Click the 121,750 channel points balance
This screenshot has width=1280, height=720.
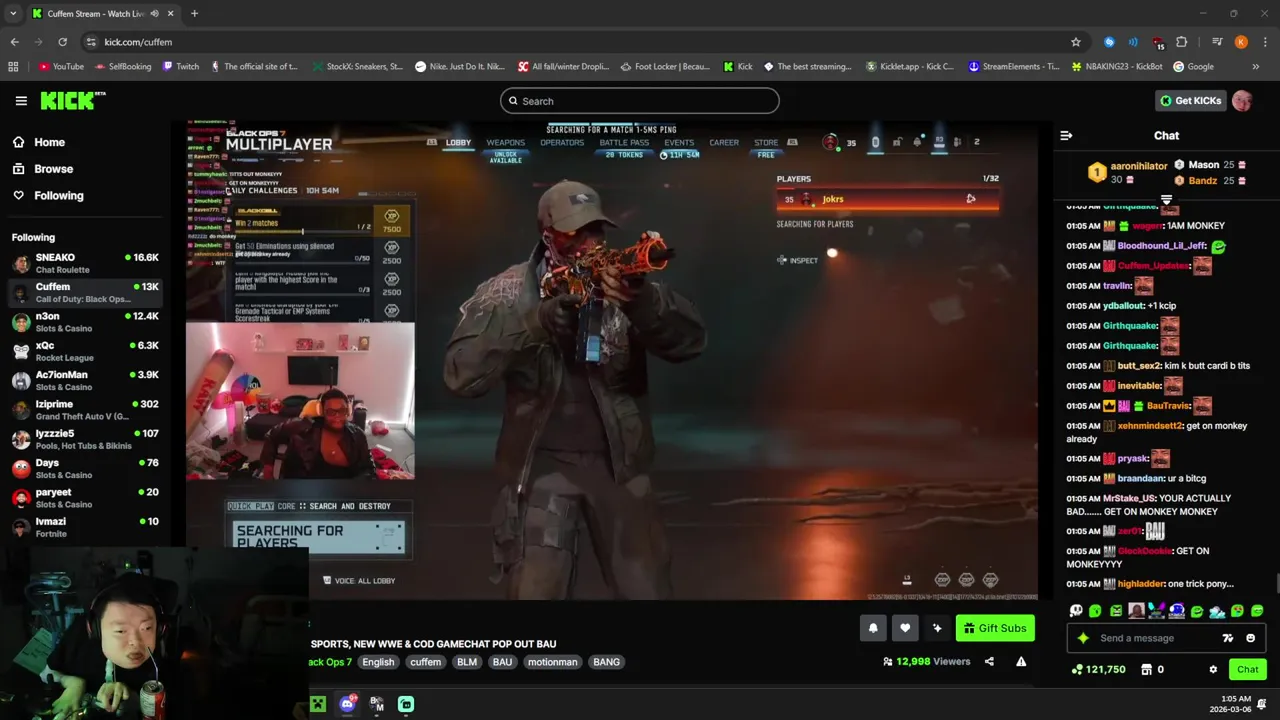pyautogui.click(x=1098, y=669)
